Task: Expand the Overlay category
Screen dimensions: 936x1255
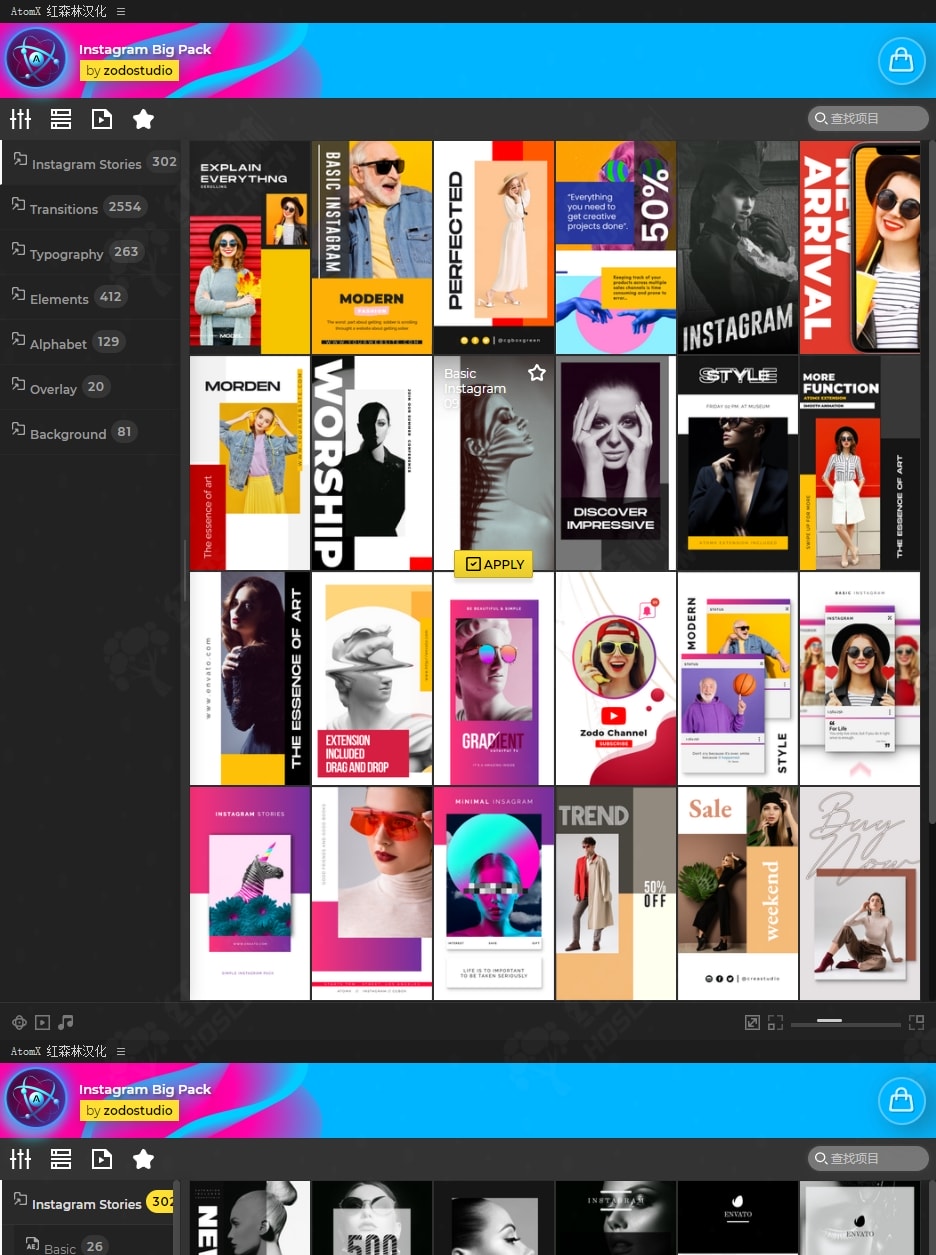Action: click(90, 388)
